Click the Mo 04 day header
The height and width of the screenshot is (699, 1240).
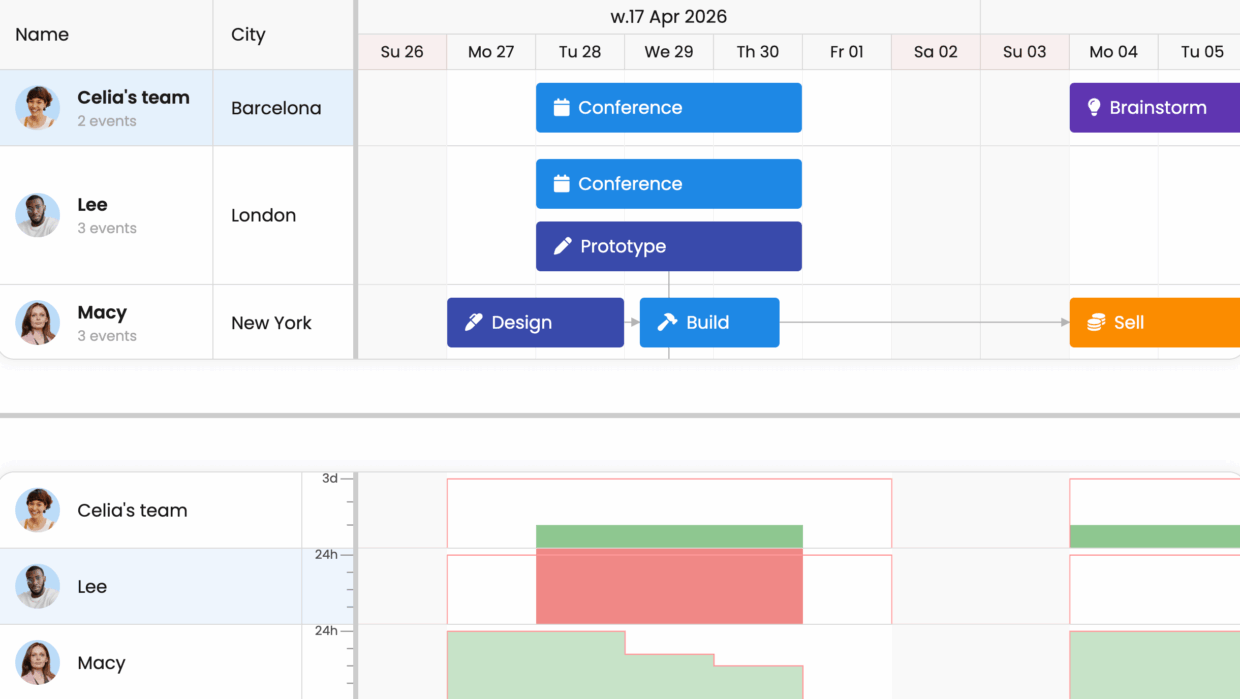1113,52
